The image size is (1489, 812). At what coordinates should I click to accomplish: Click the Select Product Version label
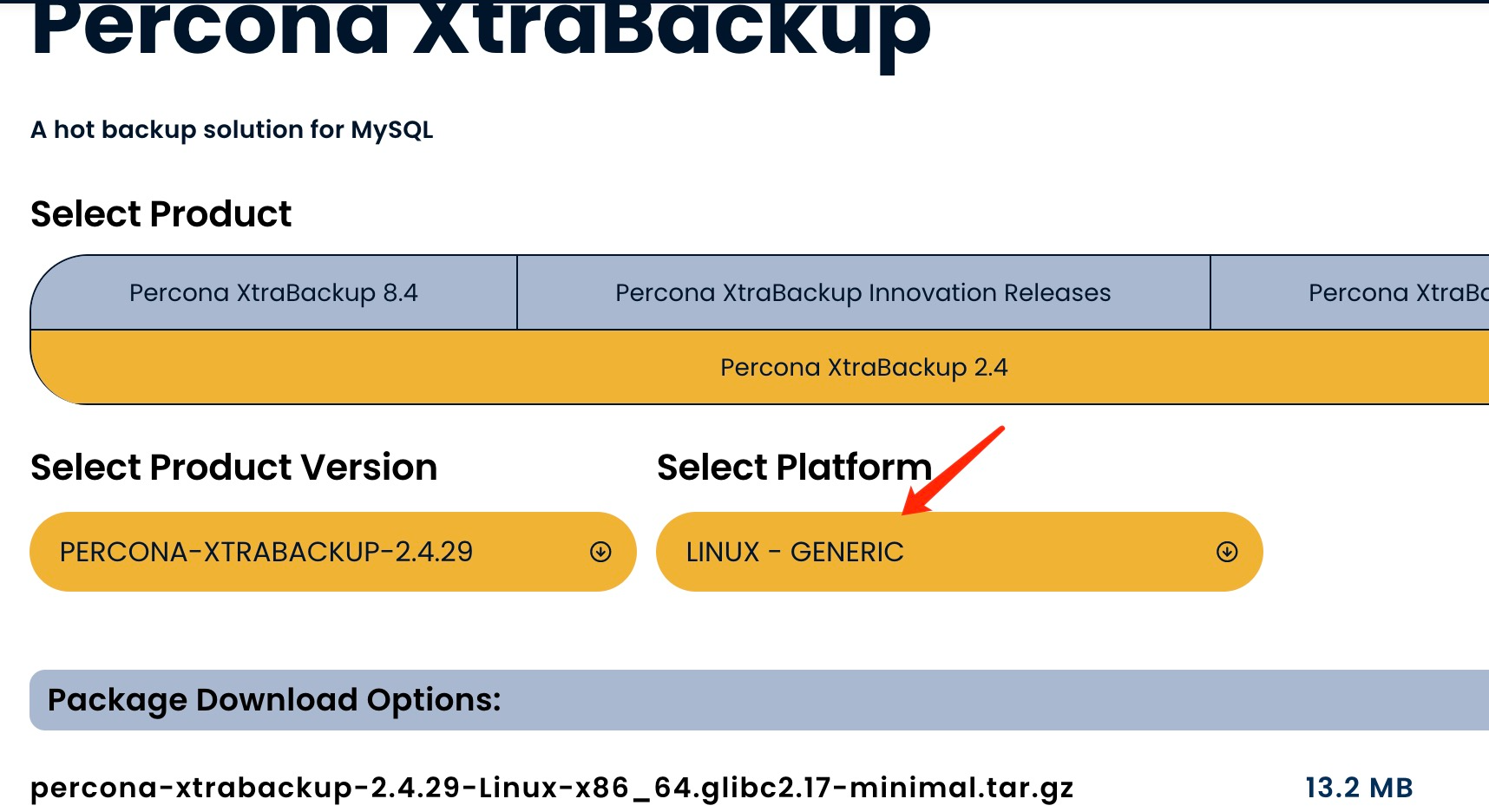[x=234, y=468]
